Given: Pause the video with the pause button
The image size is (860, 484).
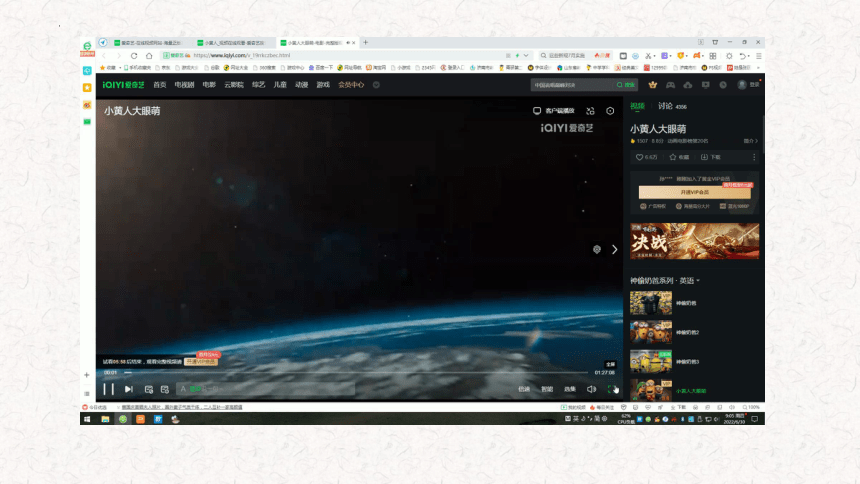Looking at the screenshot, I should (109, 389).
